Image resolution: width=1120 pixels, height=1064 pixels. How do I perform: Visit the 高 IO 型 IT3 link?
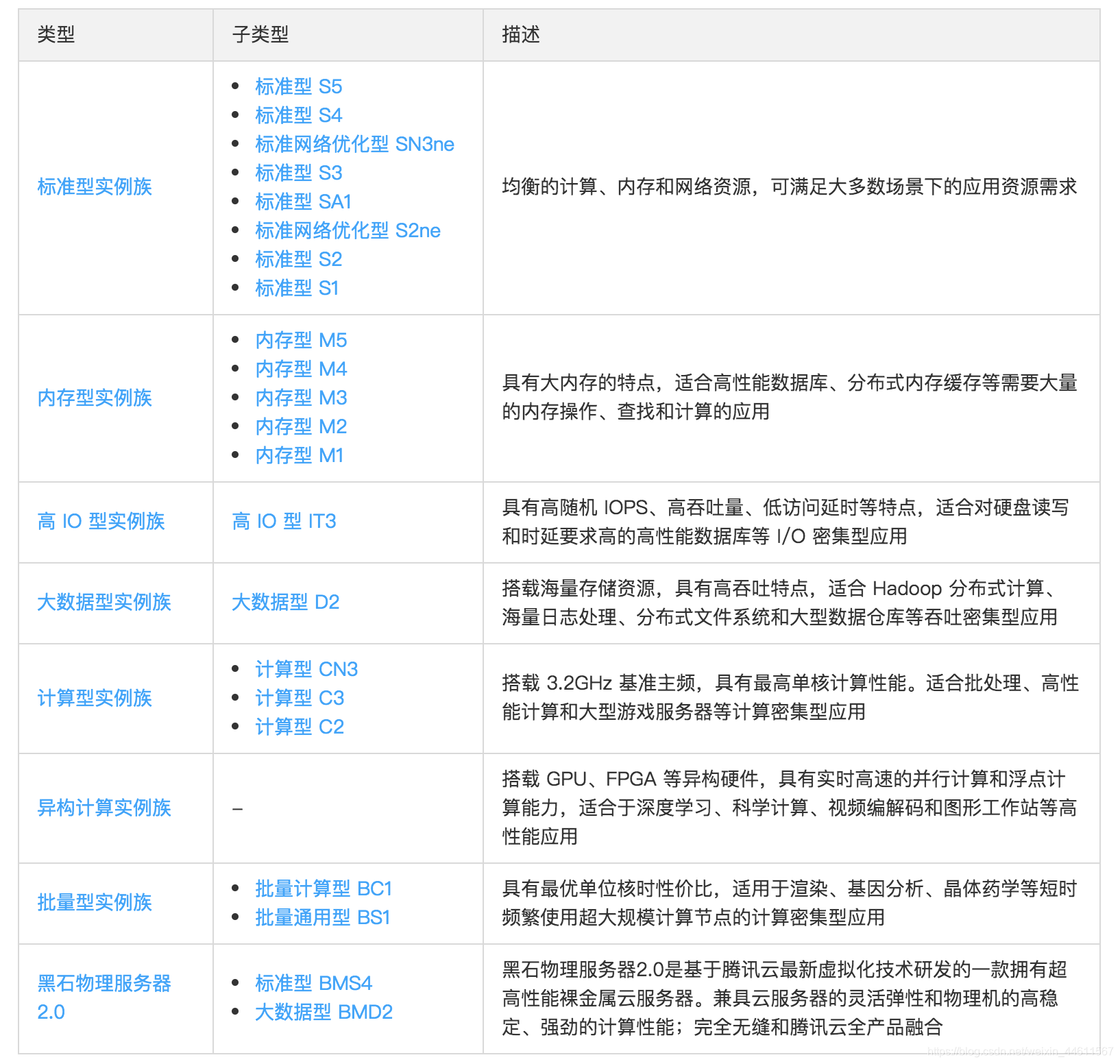click(284, 521)
